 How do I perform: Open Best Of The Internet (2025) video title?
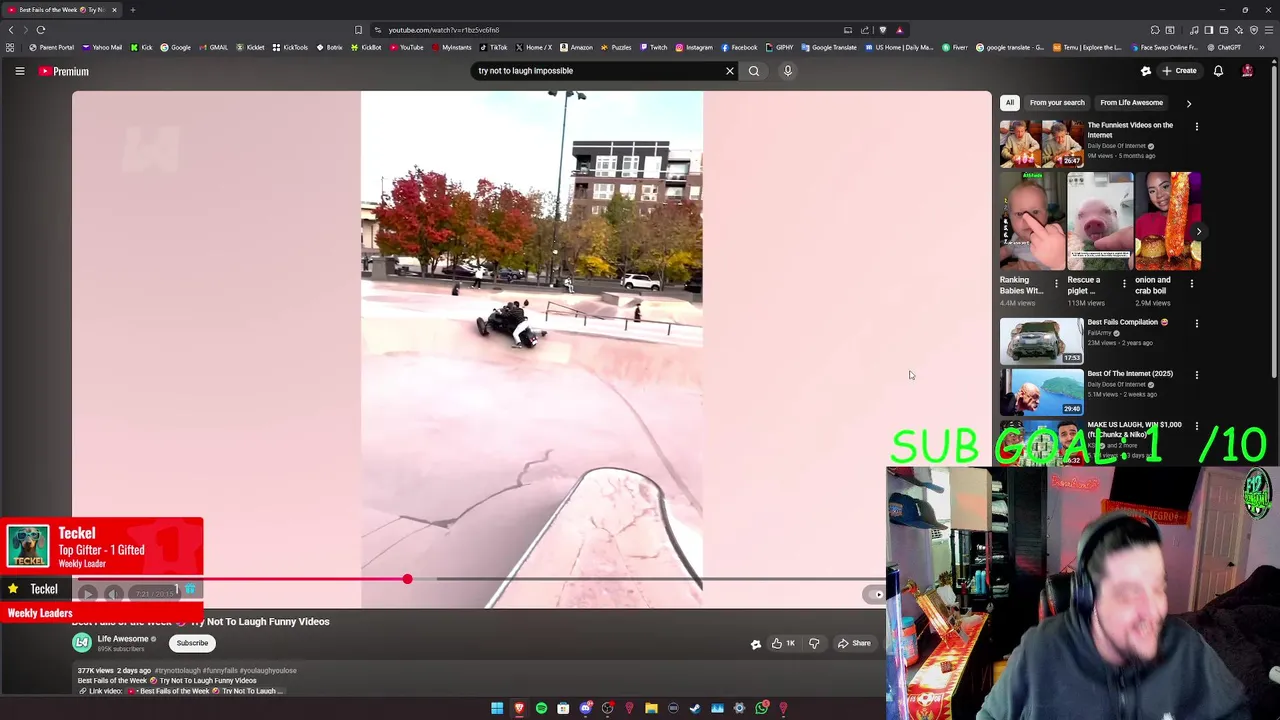coord(1130,374)
